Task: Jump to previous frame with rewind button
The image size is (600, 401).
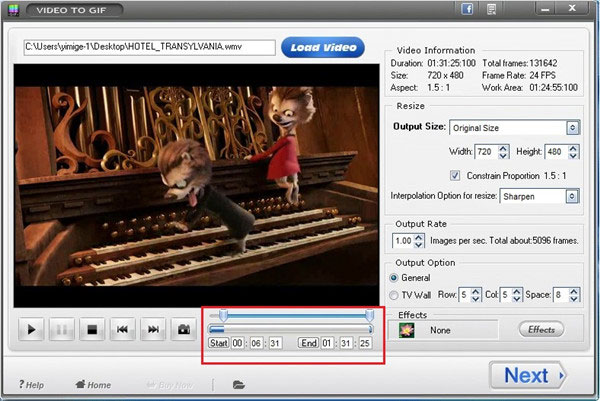Action: click(122, 329)
